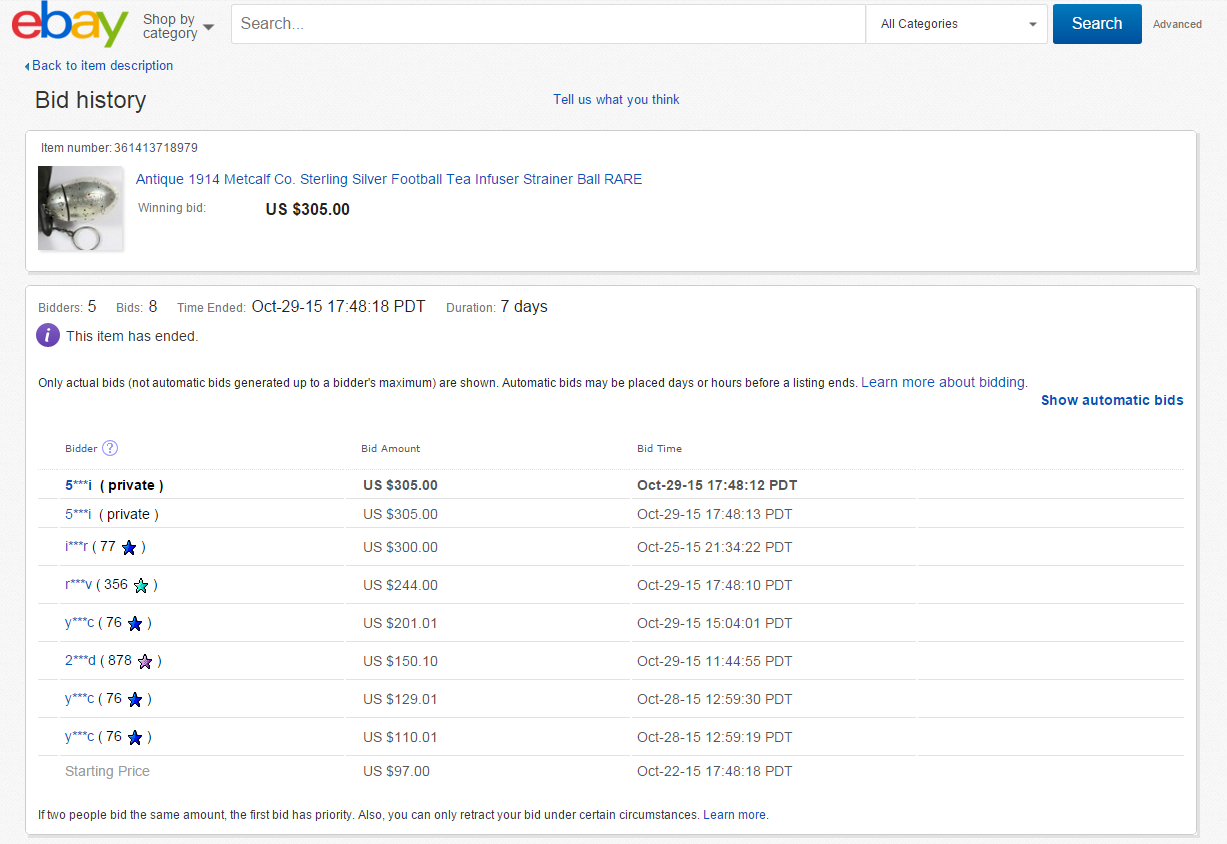The image size is (1227, 844).
Task: Open the Advanced search link
Action: pos(1177,24)
